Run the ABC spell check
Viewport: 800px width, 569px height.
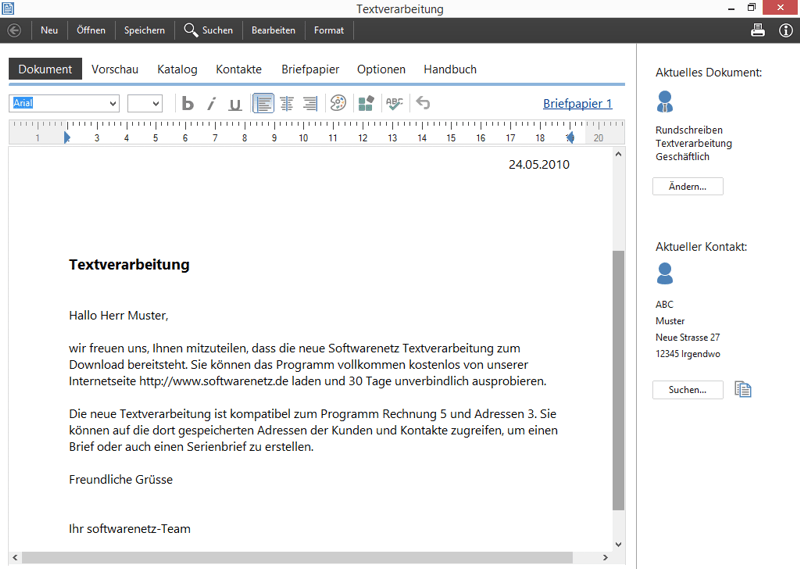395,103
